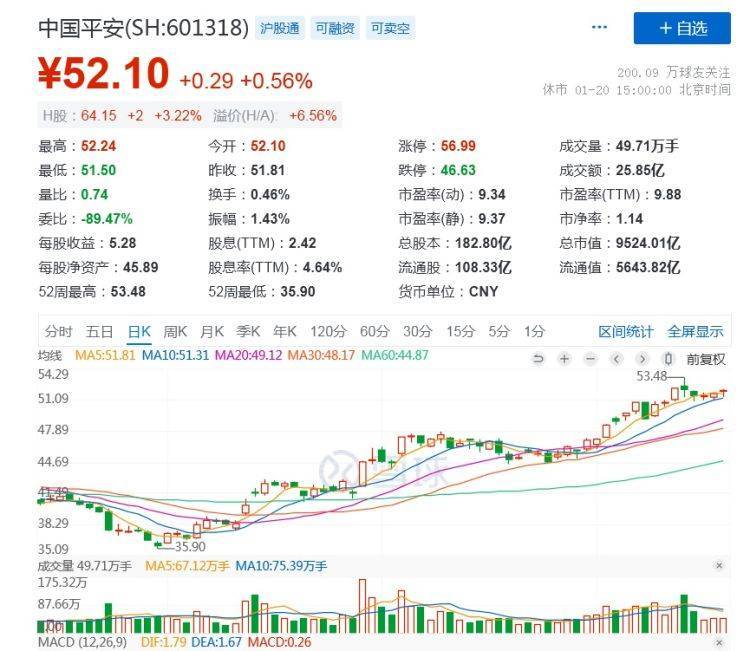Click the 市净率 value 1.14
The width and height of the screenshot is (750, 651).
[629, 219]
